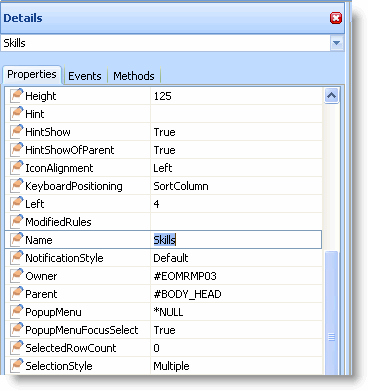Select IconAlignment value Left
This screenshot has width=368, height=391.
pos(163,168)
